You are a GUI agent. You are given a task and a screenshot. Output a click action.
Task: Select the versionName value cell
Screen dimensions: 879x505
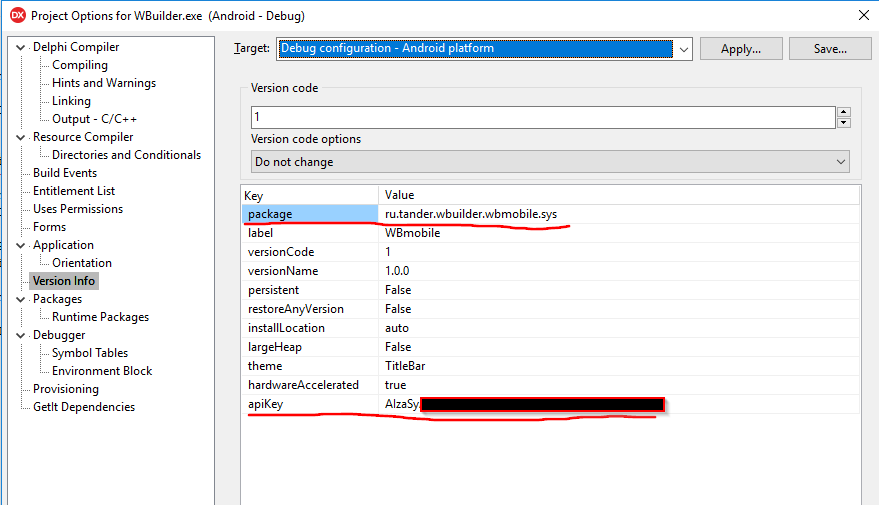pos(619,271)
